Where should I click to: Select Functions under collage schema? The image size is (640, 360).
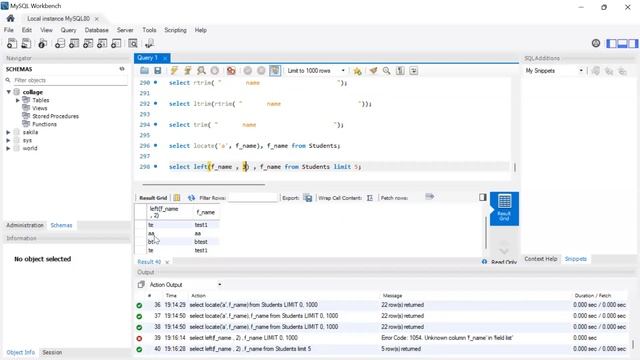pos(44,124)
